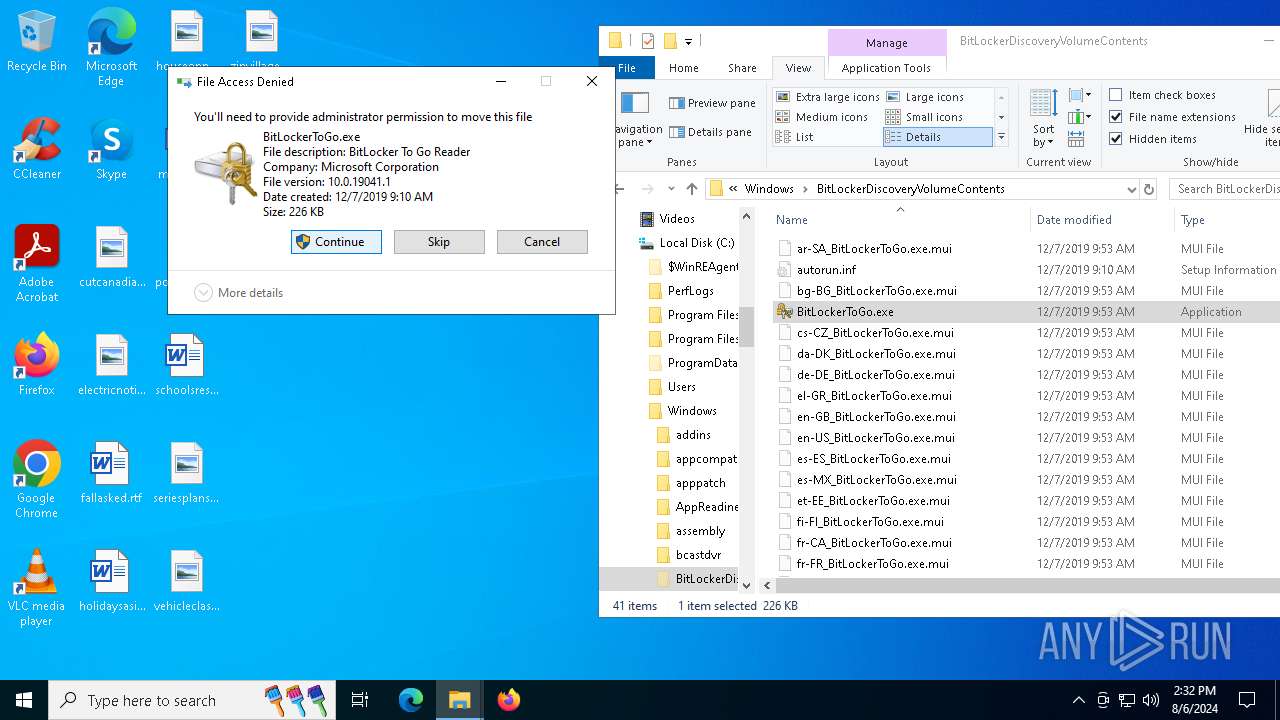Choose the Details layout option
The image size is (1280, 720).
938,137
